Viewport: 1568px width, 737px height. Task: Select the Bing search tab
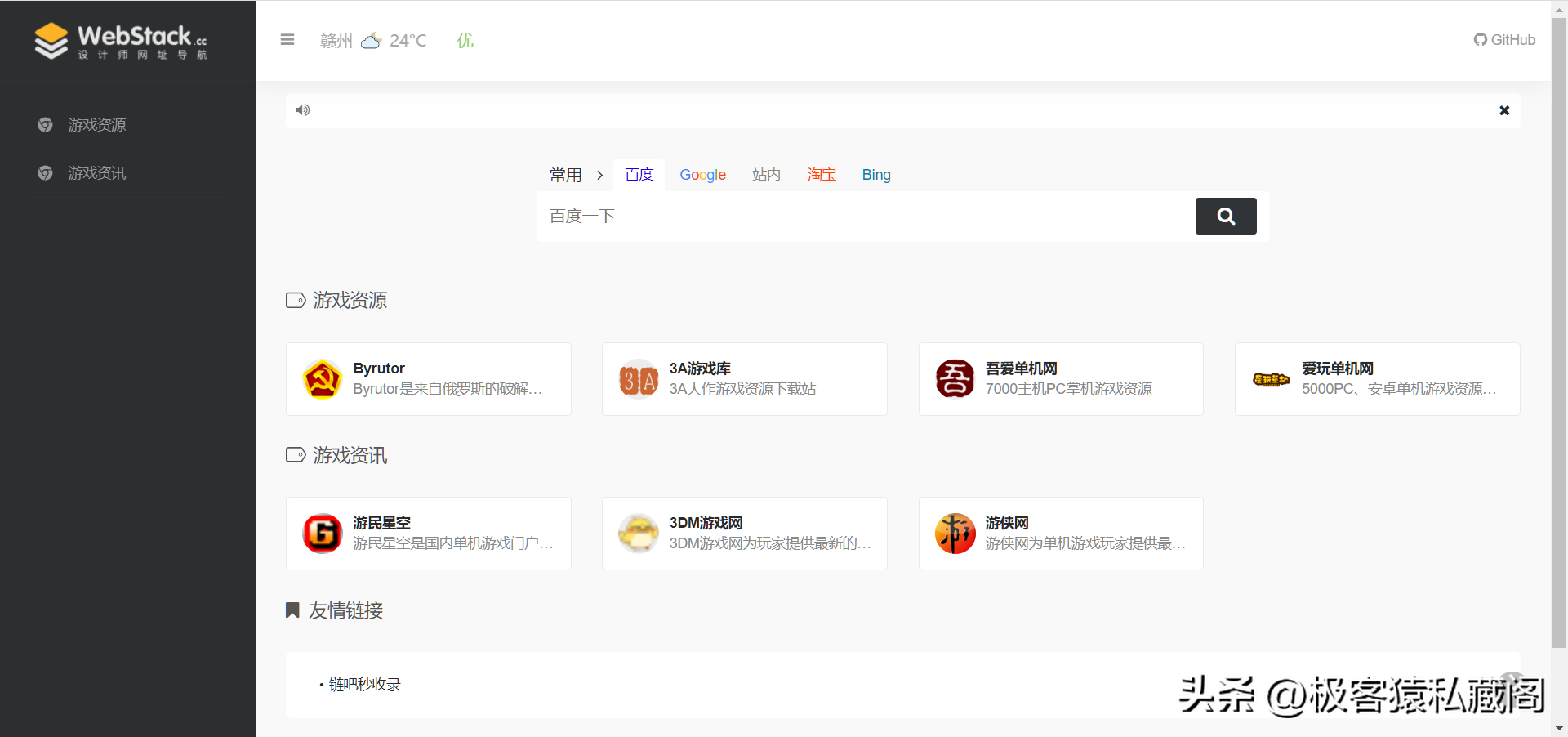tap(876, 175)
